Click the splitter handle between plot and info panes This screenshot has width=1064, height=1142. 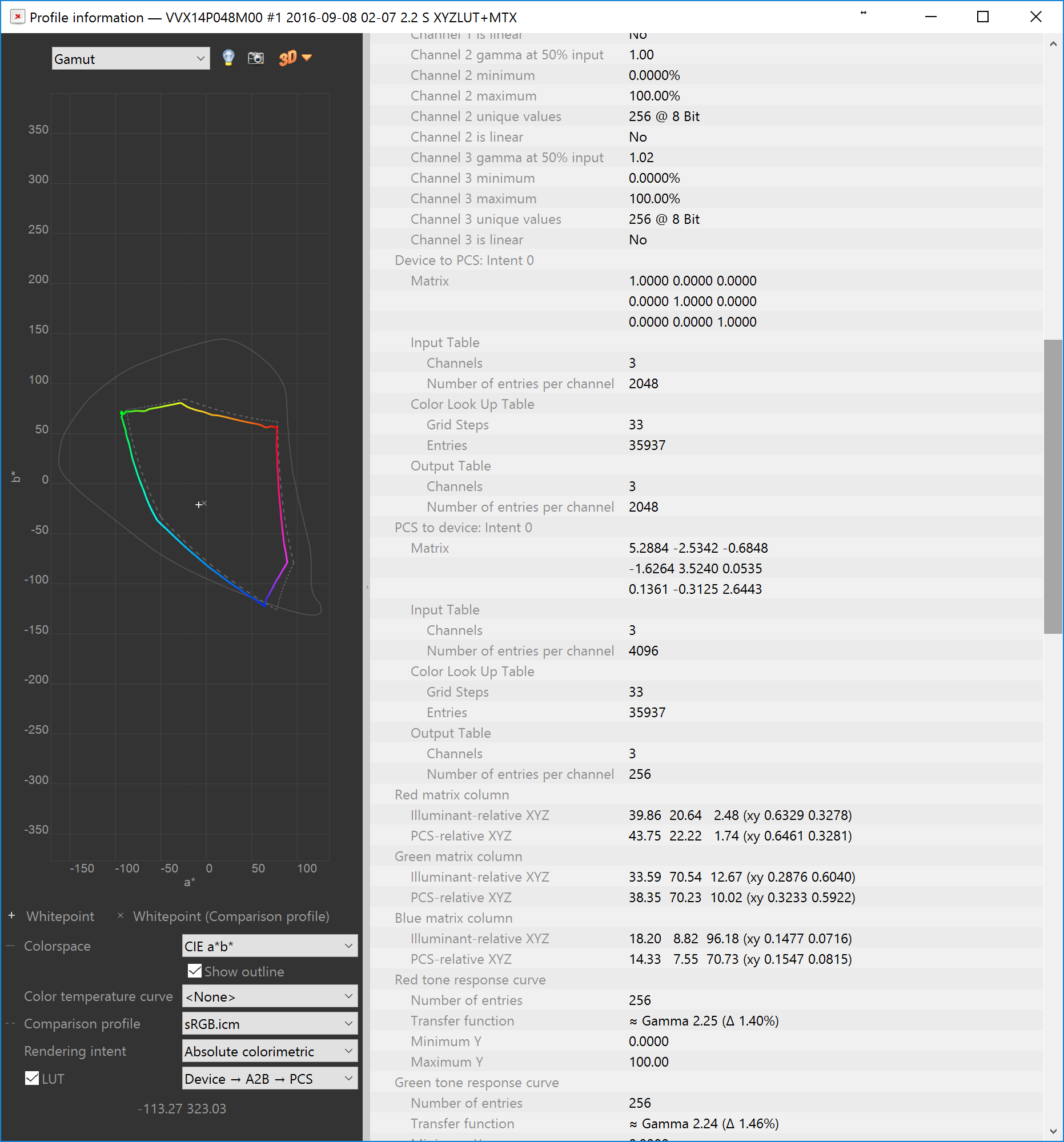(x=367, y=587)
